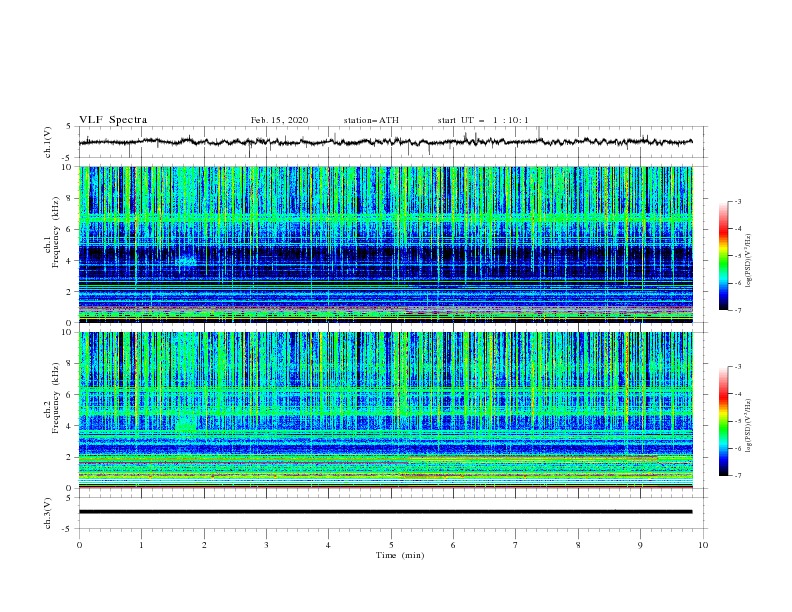Click the 'VLF Spectra' title text
Screen dimensions: 792x612
coord(113,120)
